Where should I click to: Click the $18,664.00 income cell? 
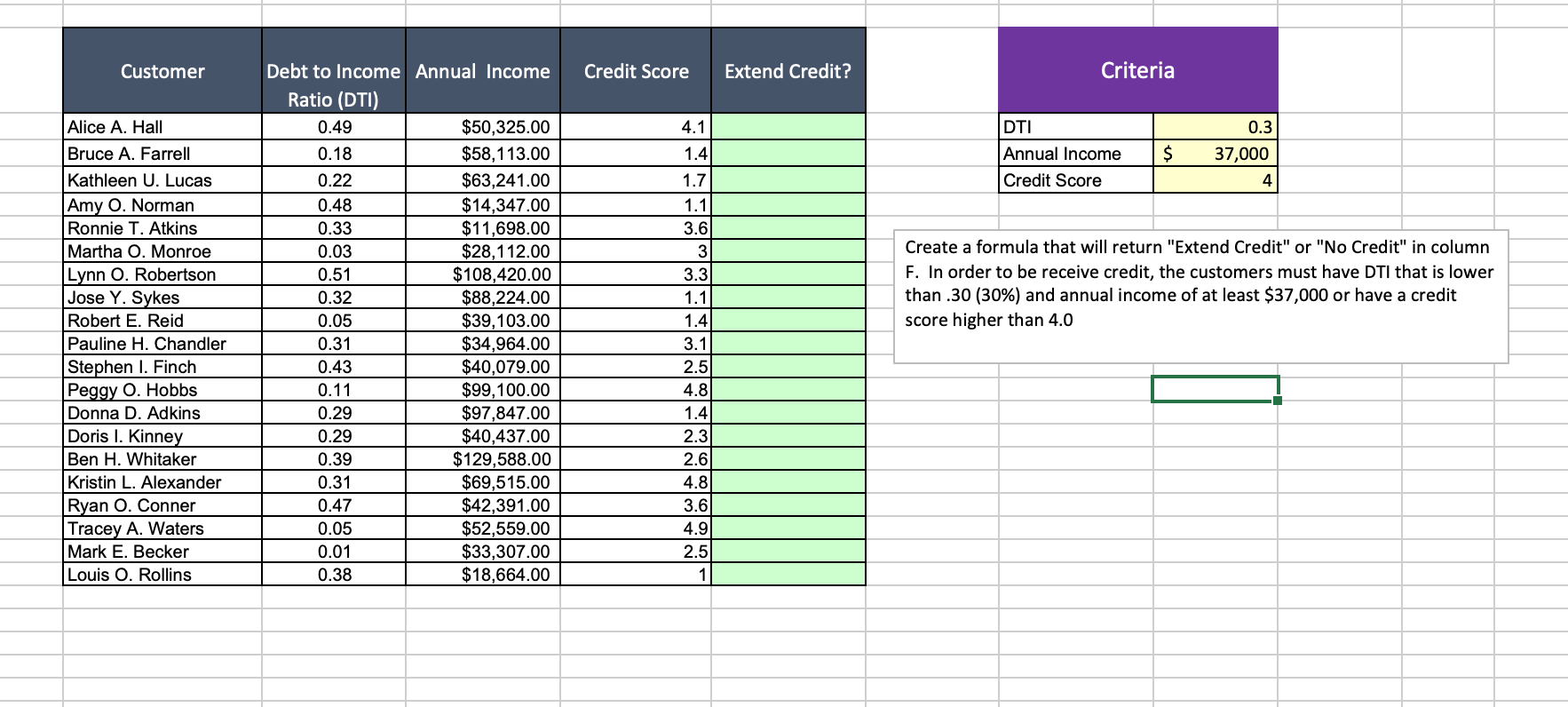483,575
